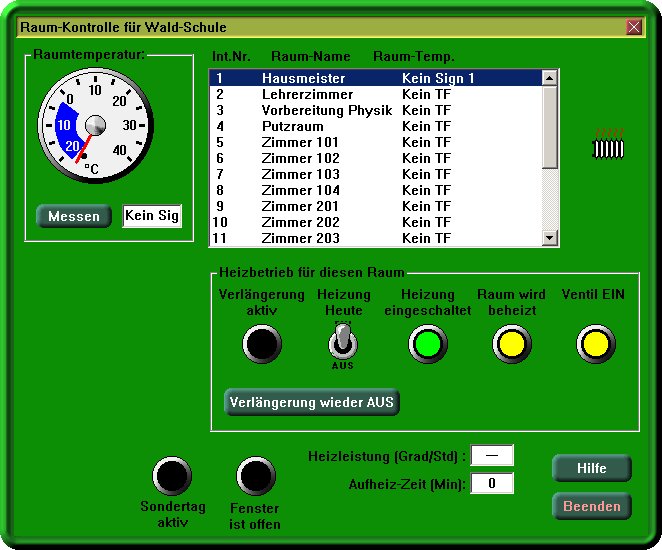Screen dimensions: 662x550
Task: Click the green Heizung eingeschaltet lamp
Action: tap(427, 344)
